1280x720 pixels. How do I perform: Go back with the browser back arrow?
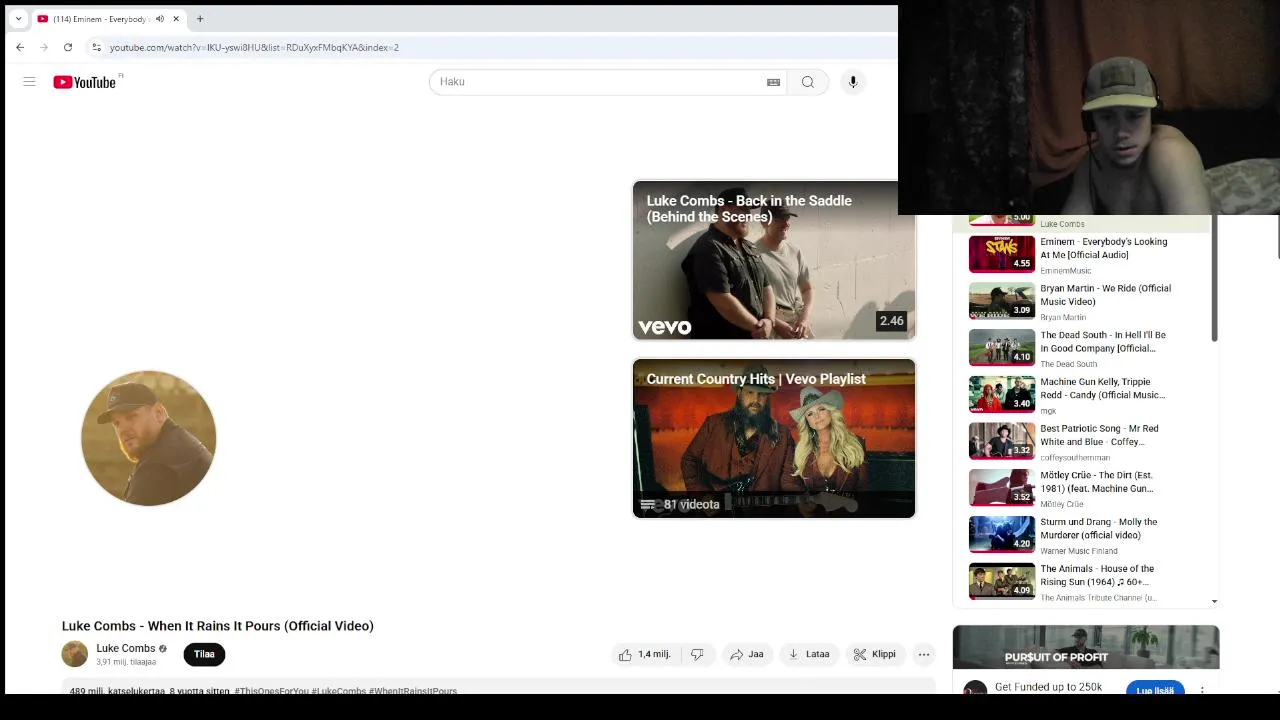(x=20, y=47)
